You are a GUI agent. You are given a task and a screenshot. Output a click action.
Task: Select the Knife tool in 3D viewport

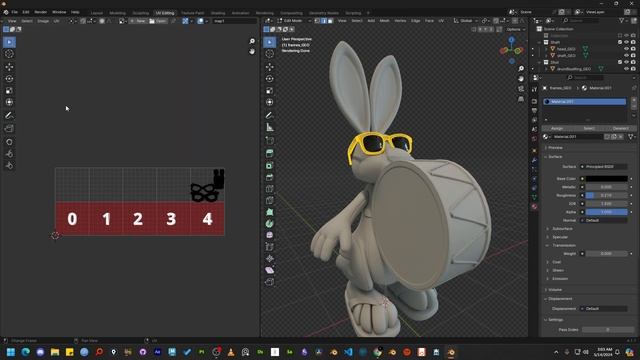point(269,200)
